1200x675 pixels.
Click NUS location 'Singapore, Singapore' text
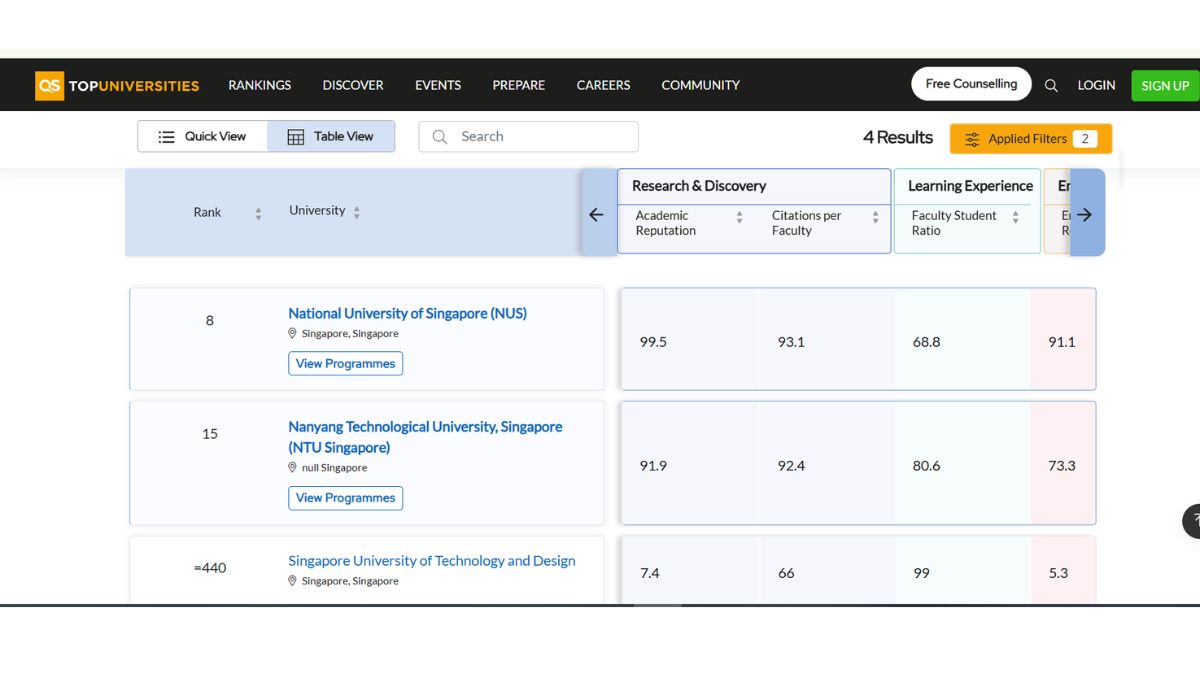pyautogui.click(x=350, y=334)
